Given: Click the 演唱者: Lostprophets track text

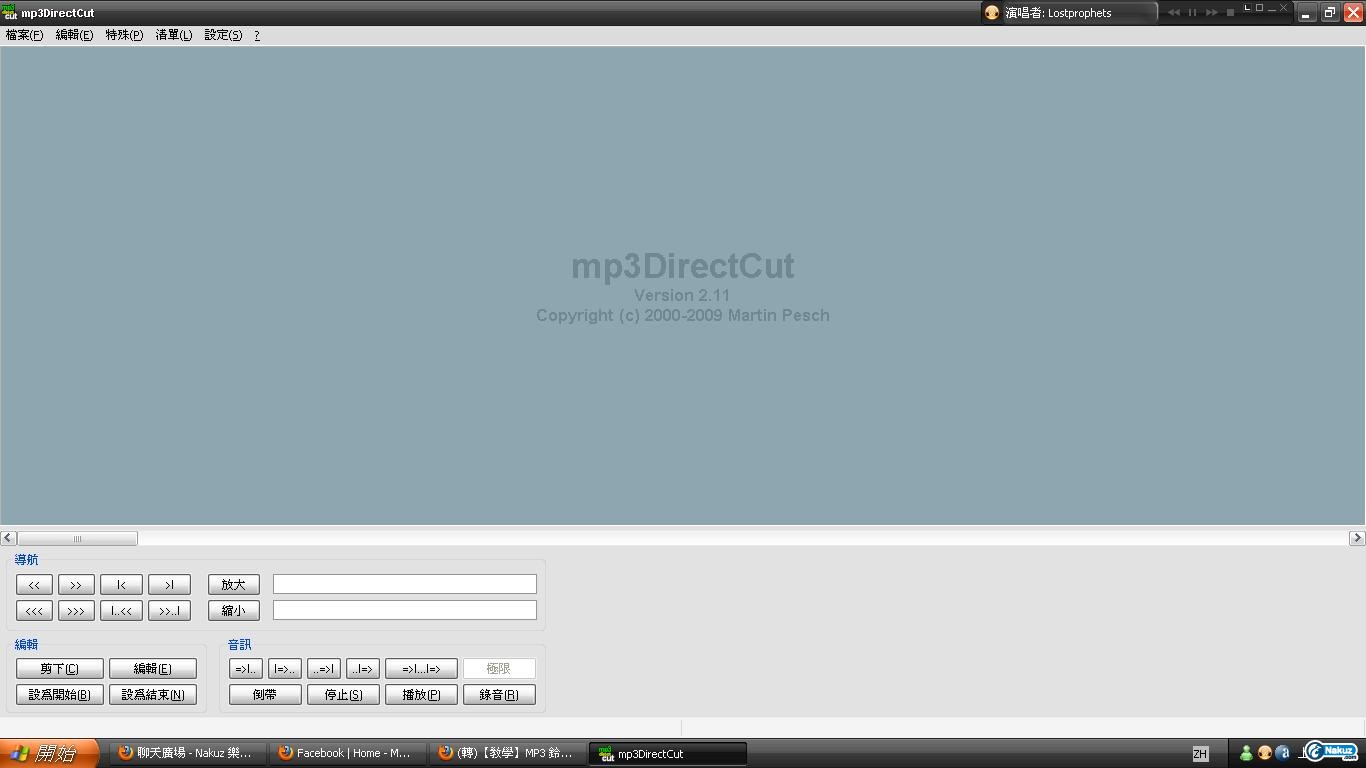Looking at the screenshot, I should click(x=1058, y=13).
